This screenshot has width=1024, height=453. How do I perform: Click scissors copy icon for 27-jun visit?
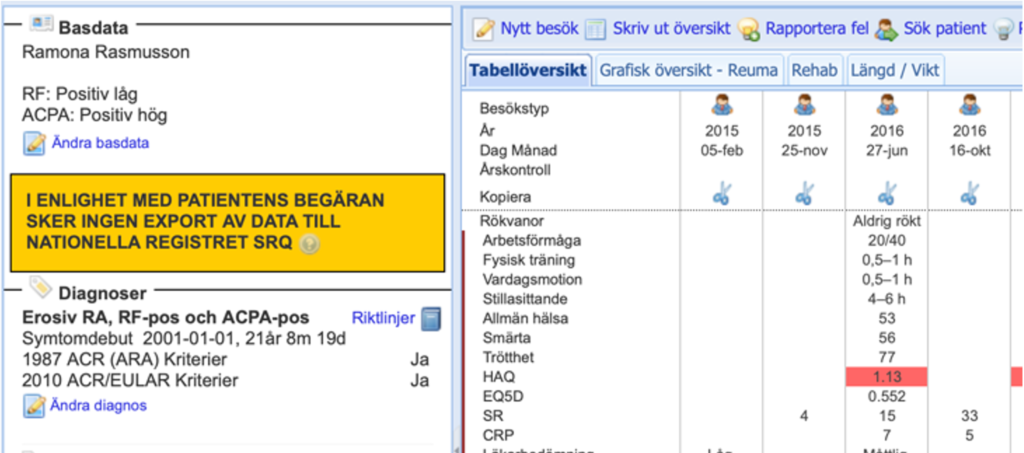point(886,195)
